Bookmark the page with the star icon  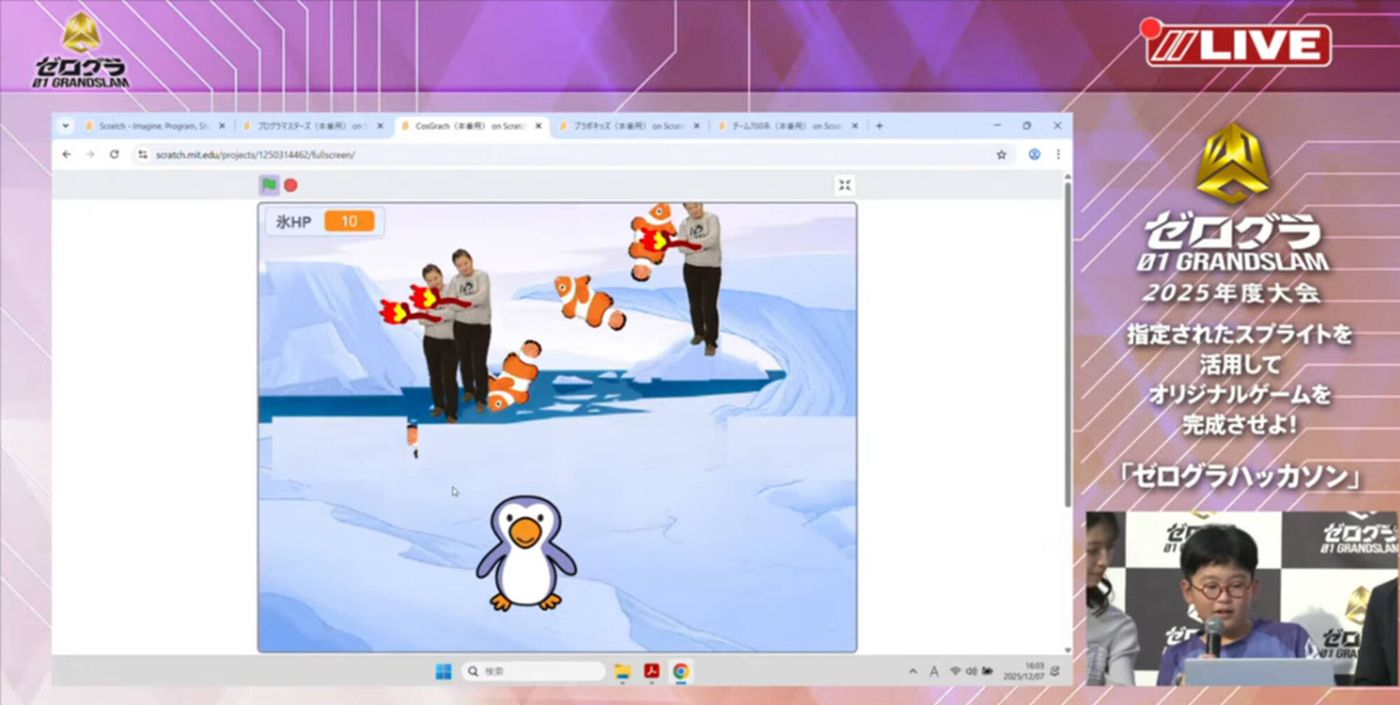point(1001,155)
